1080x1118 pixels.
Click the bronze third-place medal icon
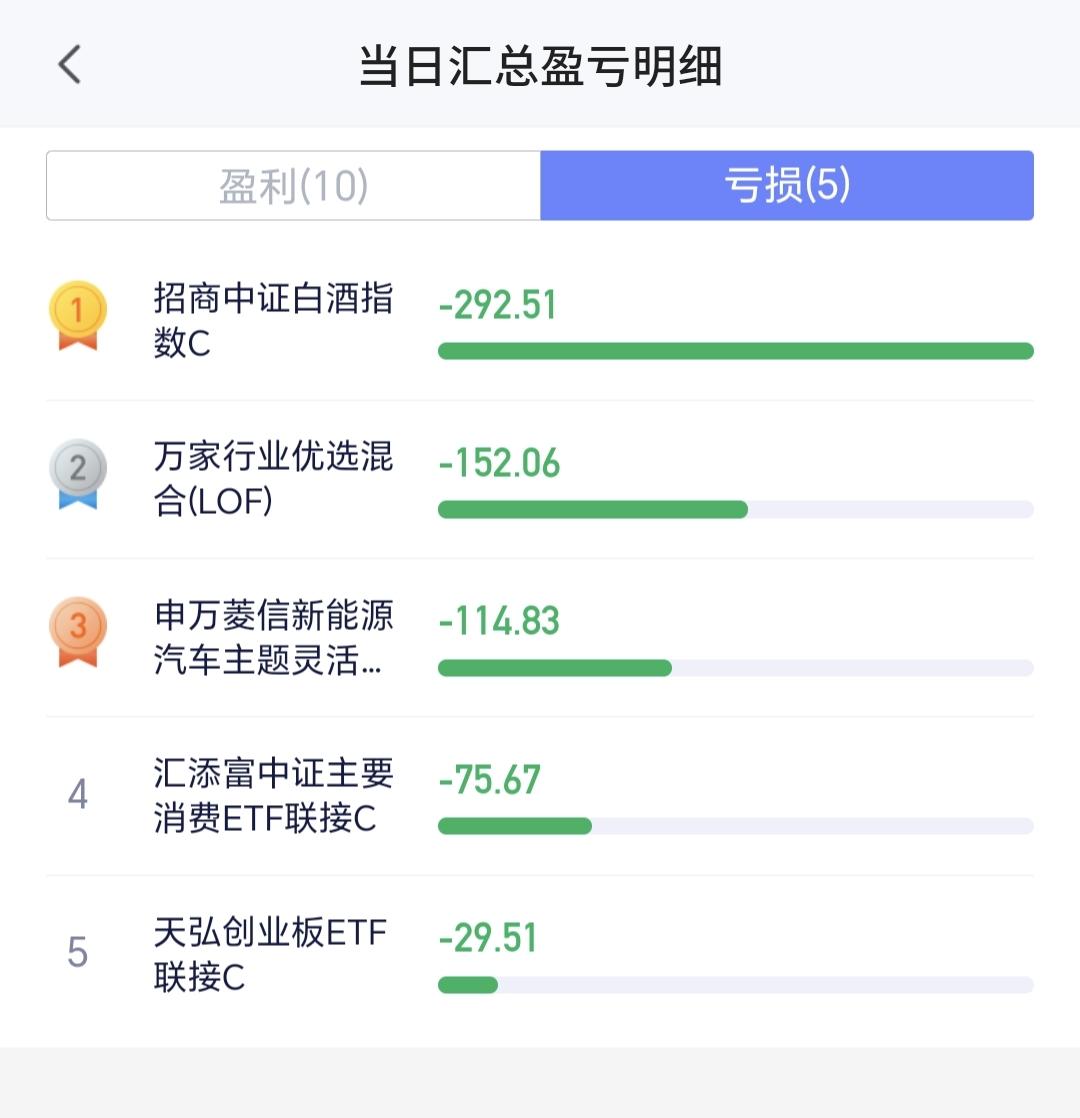coord(77,632)
